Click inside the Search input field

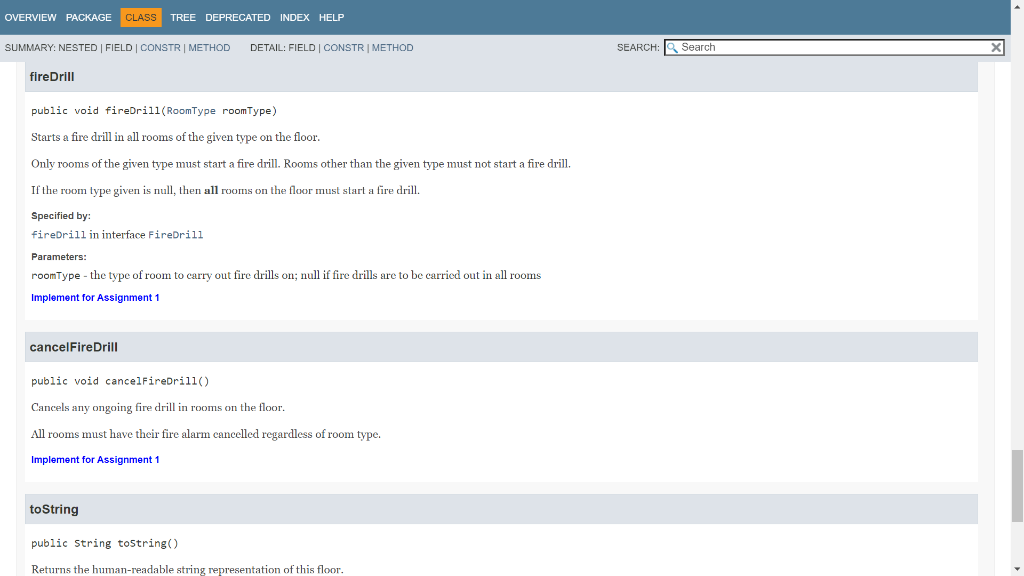830,47
